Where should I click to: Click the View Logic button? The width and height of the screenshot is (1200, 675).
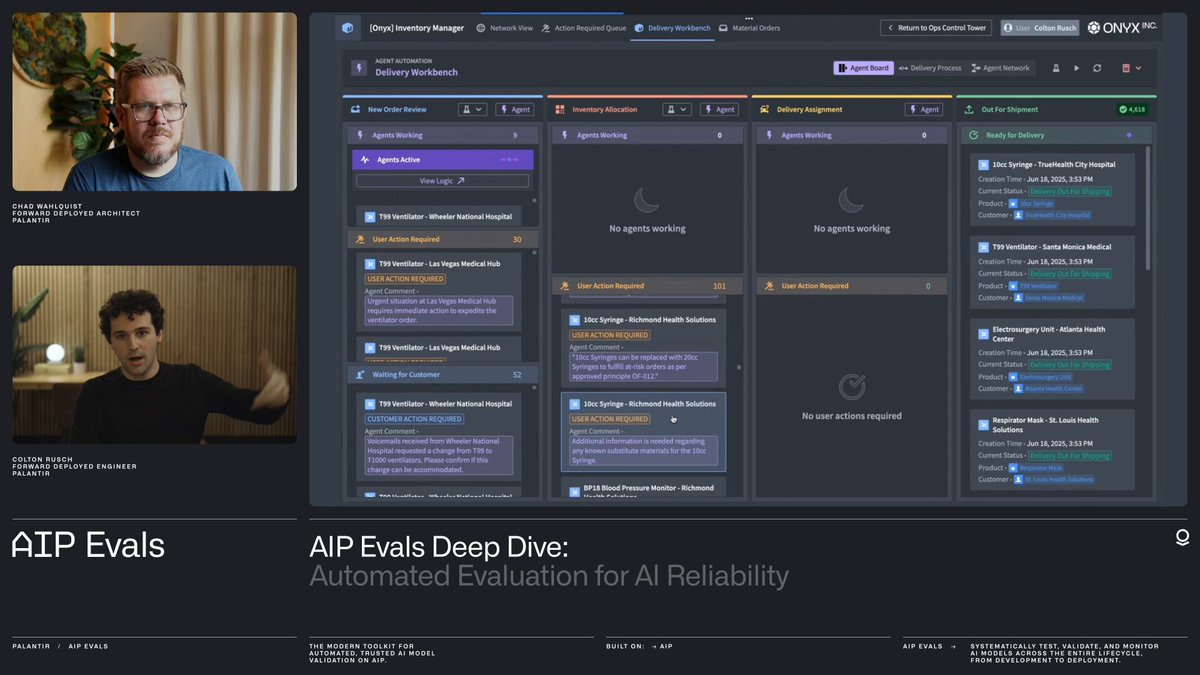442,181
